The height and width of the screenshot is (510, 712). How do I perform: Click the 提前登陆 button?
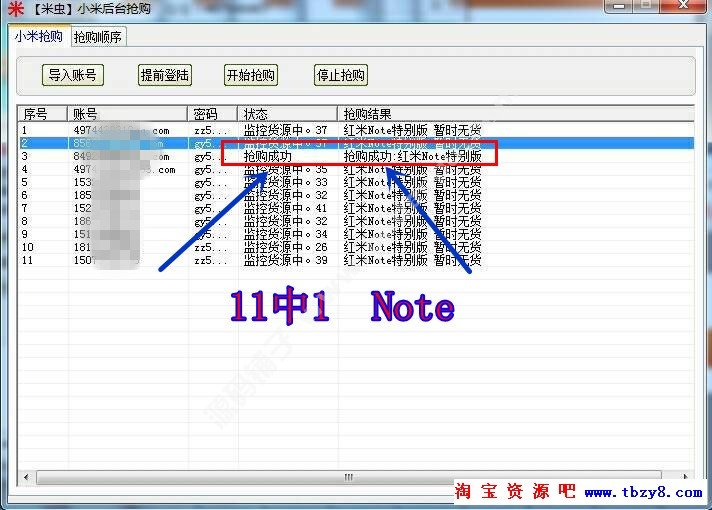click(164, 75)
